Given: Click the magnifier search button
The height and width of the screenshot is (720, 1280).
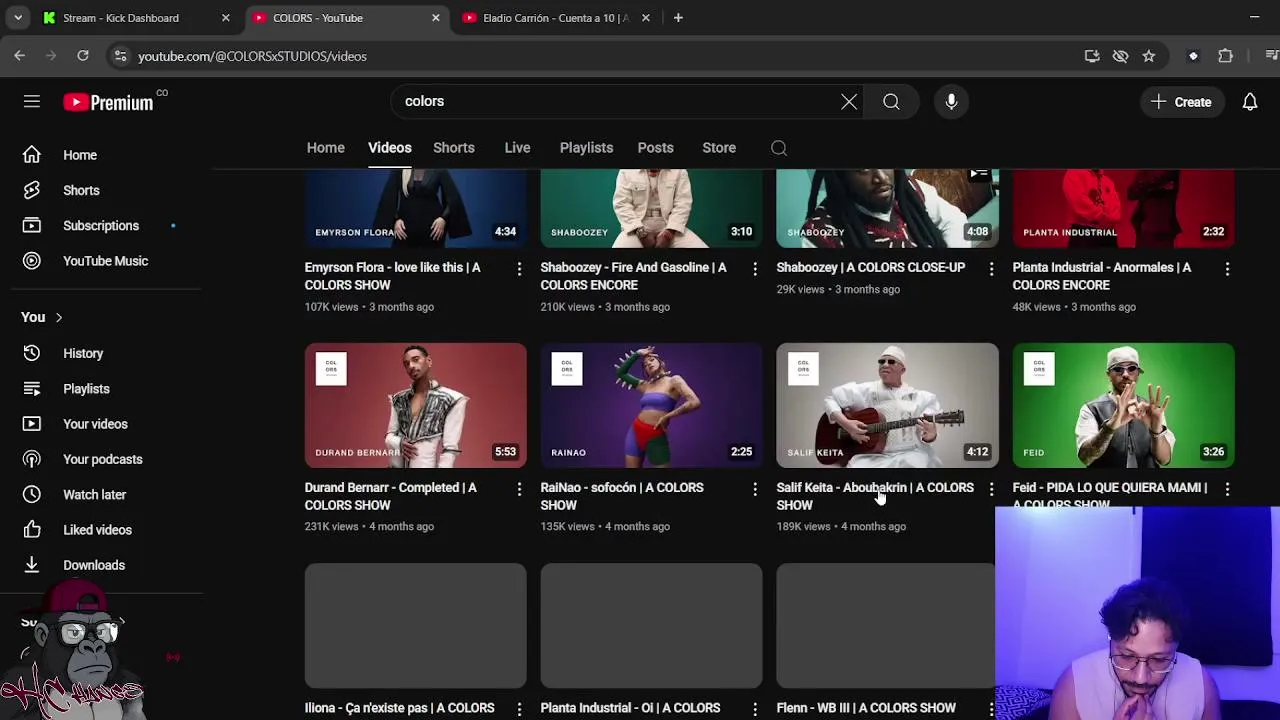Looking at the screenshot, I should [891, 101].
